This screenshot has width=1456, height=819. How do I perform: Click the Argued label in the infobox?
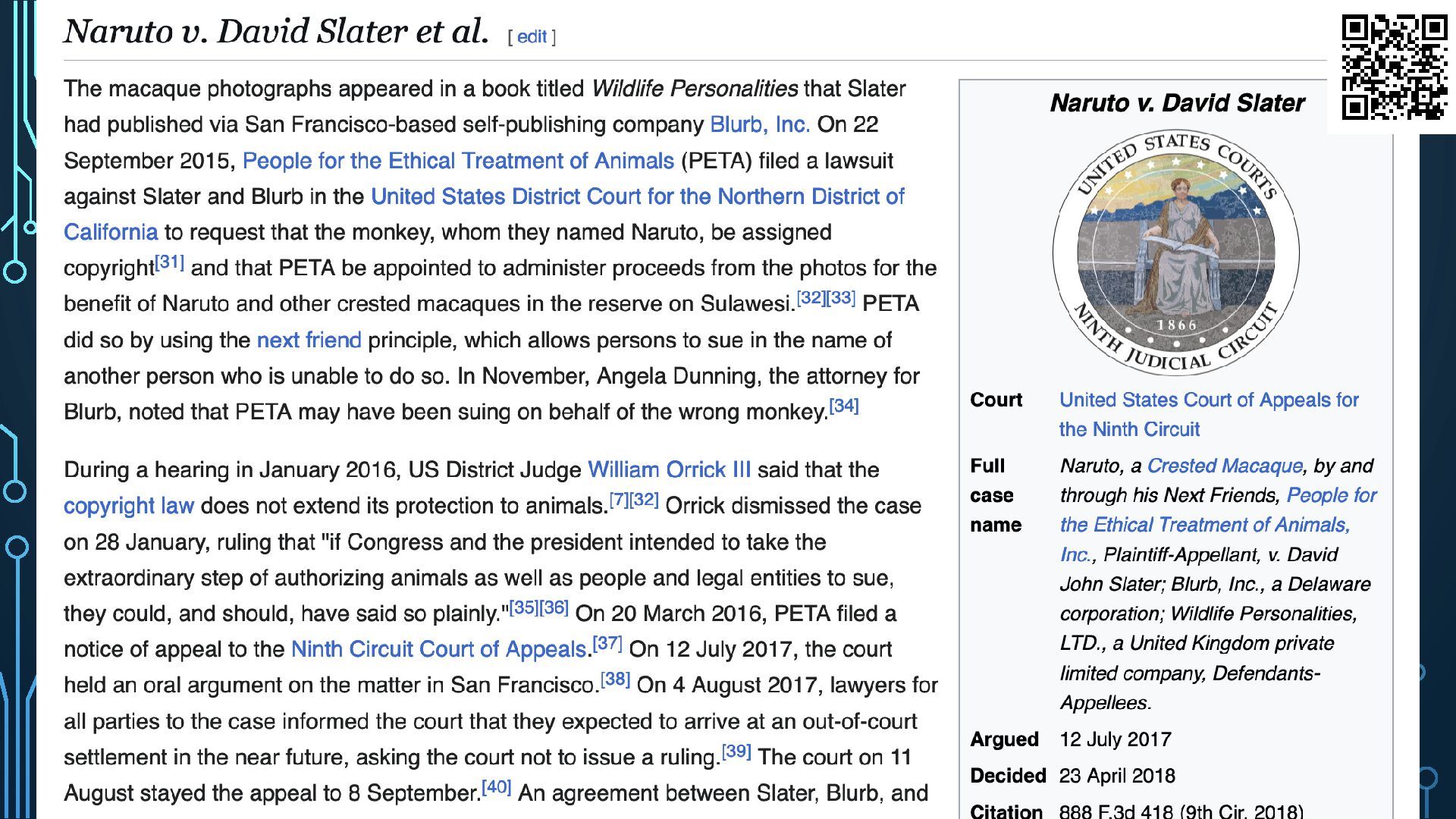[1004, 739]
